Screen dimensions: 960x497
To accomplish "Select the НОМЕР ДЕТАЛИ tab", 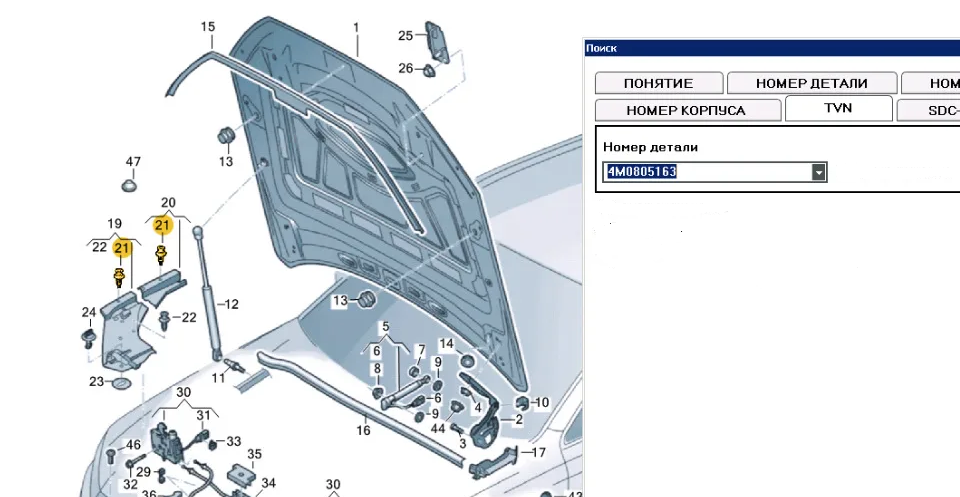I will click(x=811, y=84).
